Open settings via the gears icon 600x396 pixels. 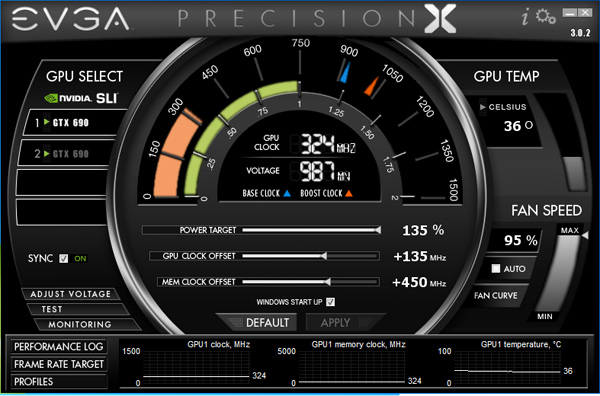[546, 17]
